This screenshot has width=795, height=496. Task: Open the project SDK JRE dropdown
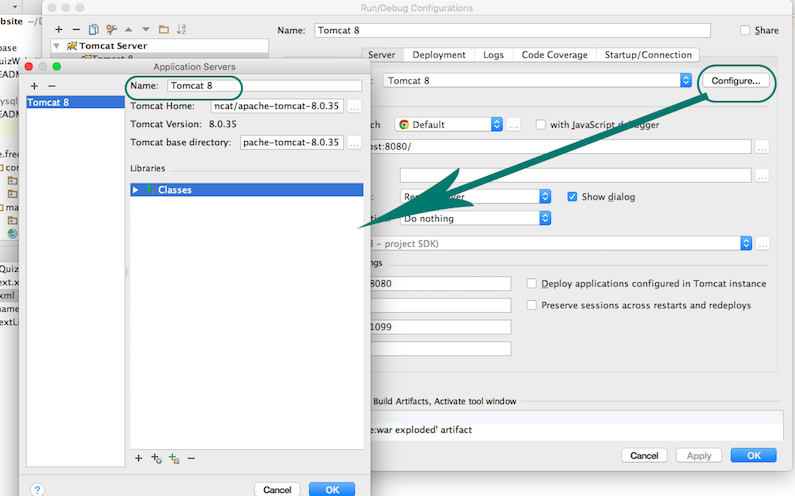560,243
